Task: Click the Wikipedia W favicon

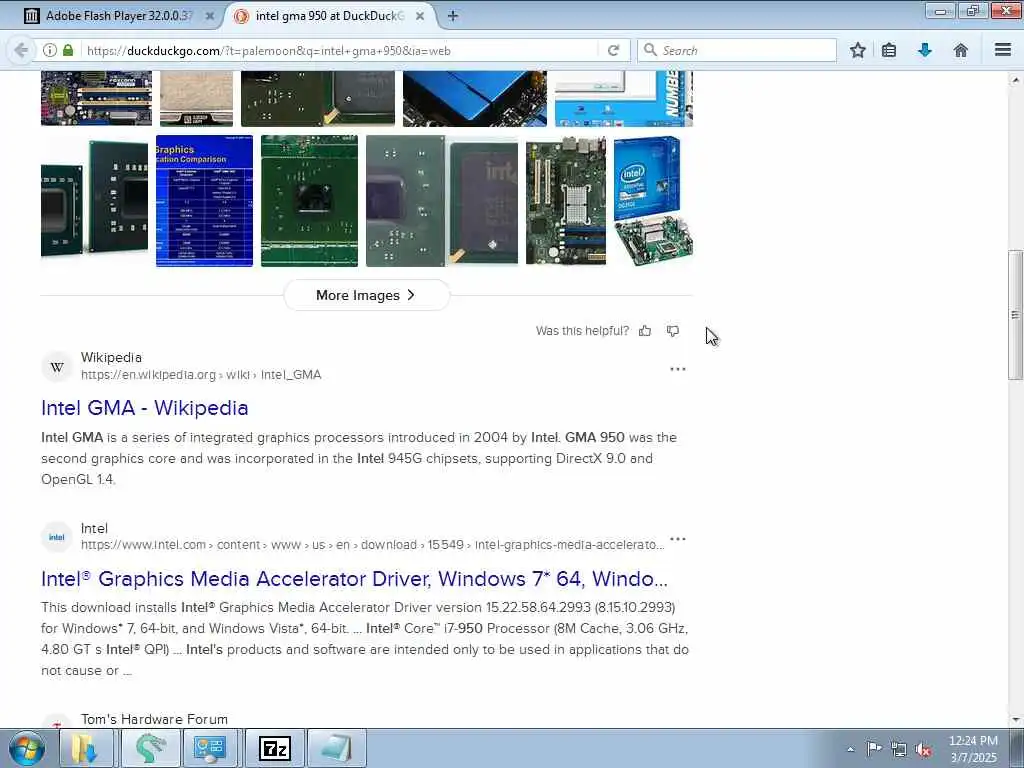Action: (57, 366)
